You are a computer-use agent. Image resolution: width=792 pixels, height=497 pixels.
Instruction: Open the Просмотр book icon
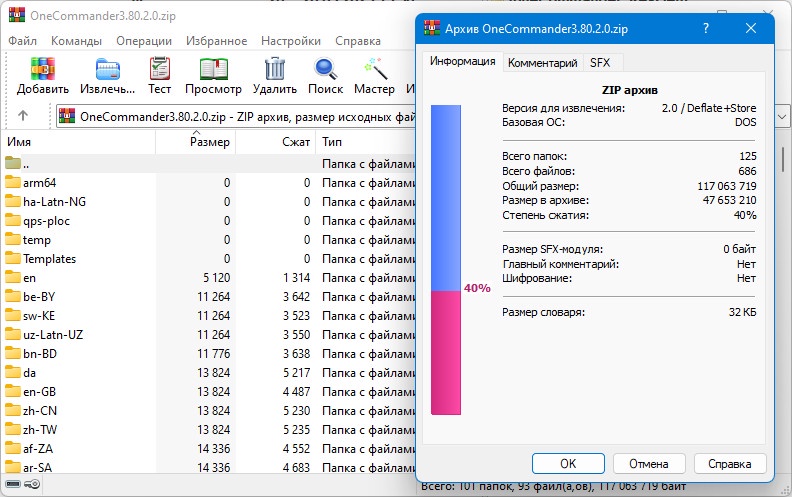pyautogui.click(x=213, y=69)
